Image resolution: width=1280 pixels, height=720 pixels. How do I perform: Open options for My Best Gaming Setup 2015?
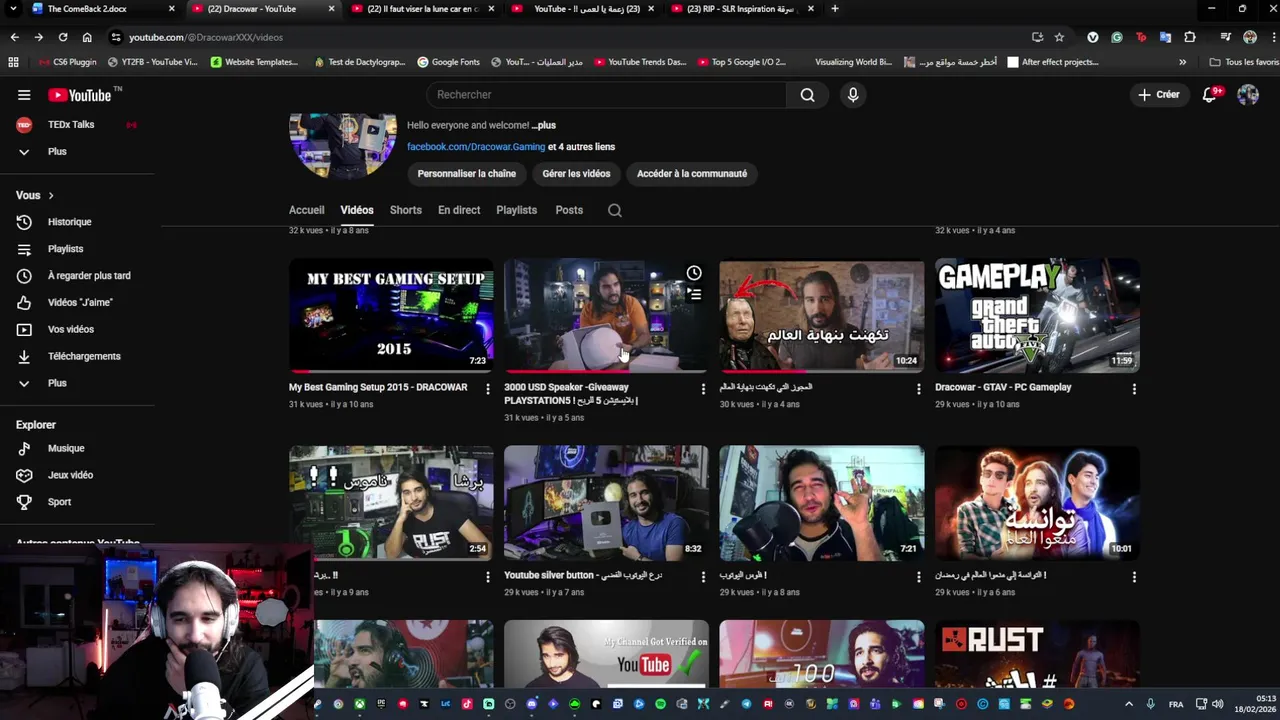[x=488, y=389]
